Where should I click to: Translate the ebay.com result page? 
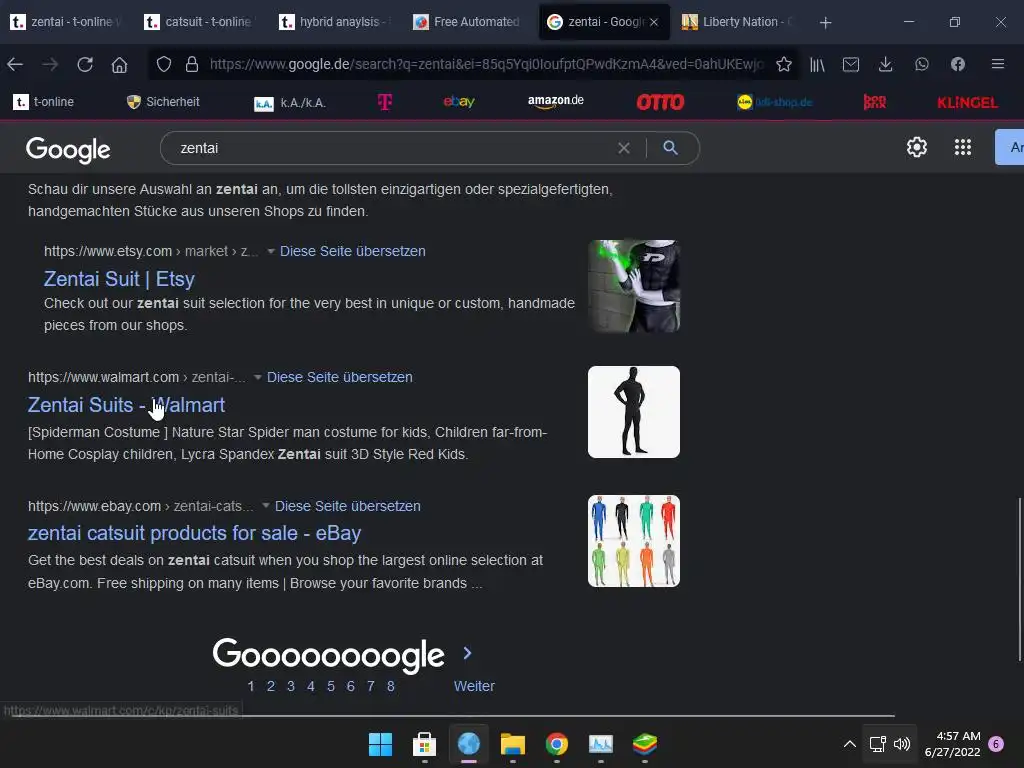click(x=347, y=505)
